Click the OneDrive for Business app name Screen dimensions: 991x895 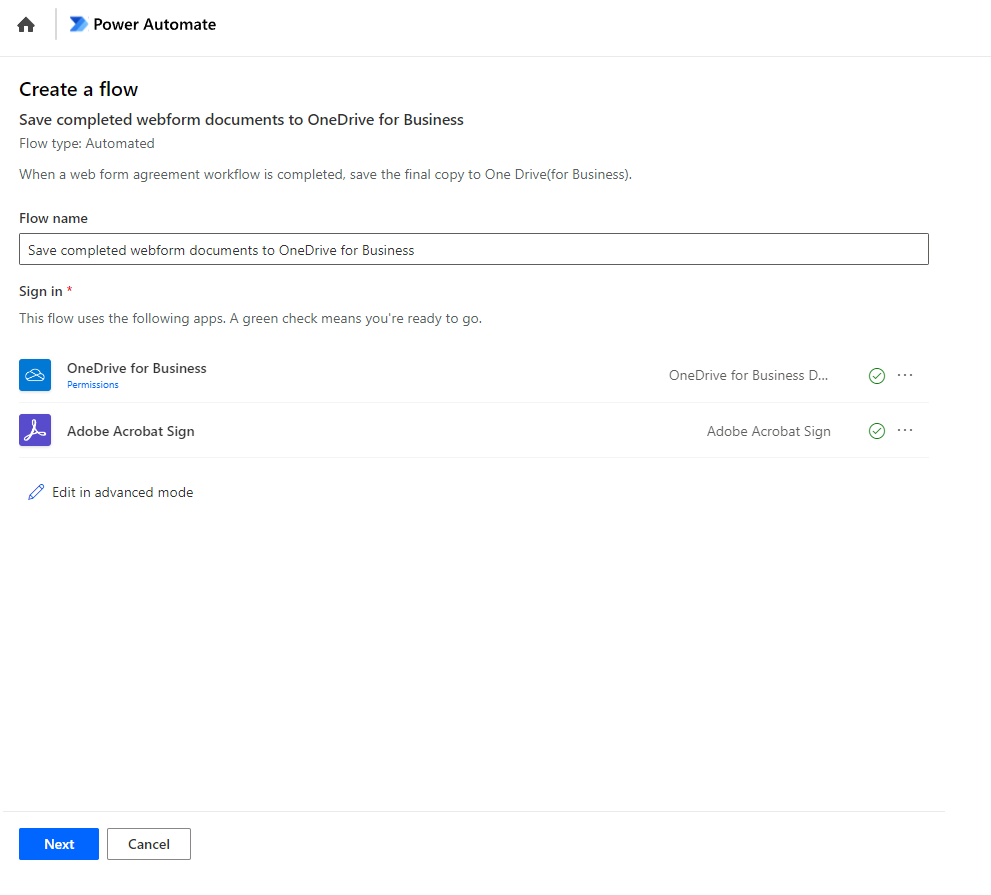(x=137, y=368)
